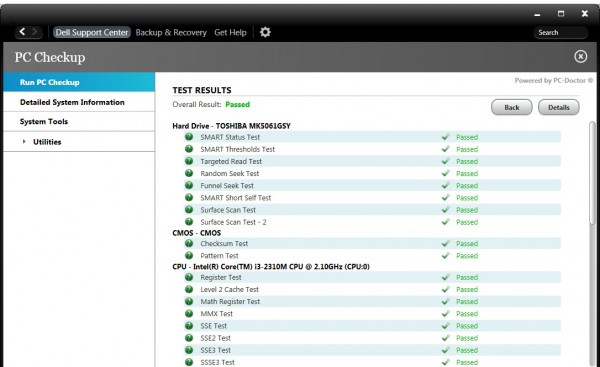The height and width of the screenshot is (367, 600).
Task: Maximize the Dell Support Center window
Action: pyautogui.click(x=561, y=14)
